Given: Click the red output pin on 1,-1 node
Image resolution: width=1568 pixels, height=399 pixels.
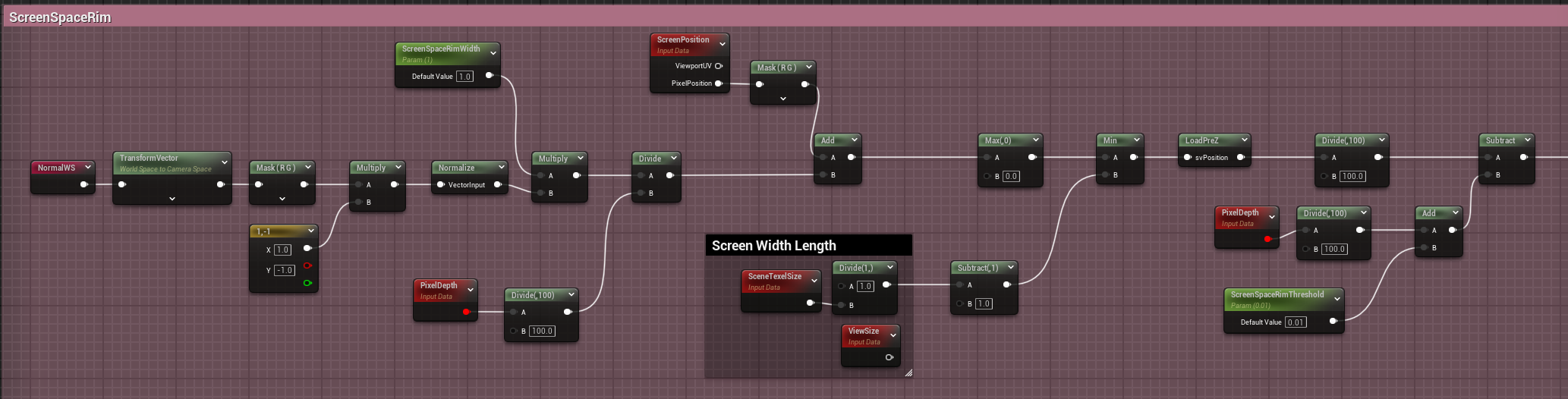Looking at the screenshot, I should [307, 265].
